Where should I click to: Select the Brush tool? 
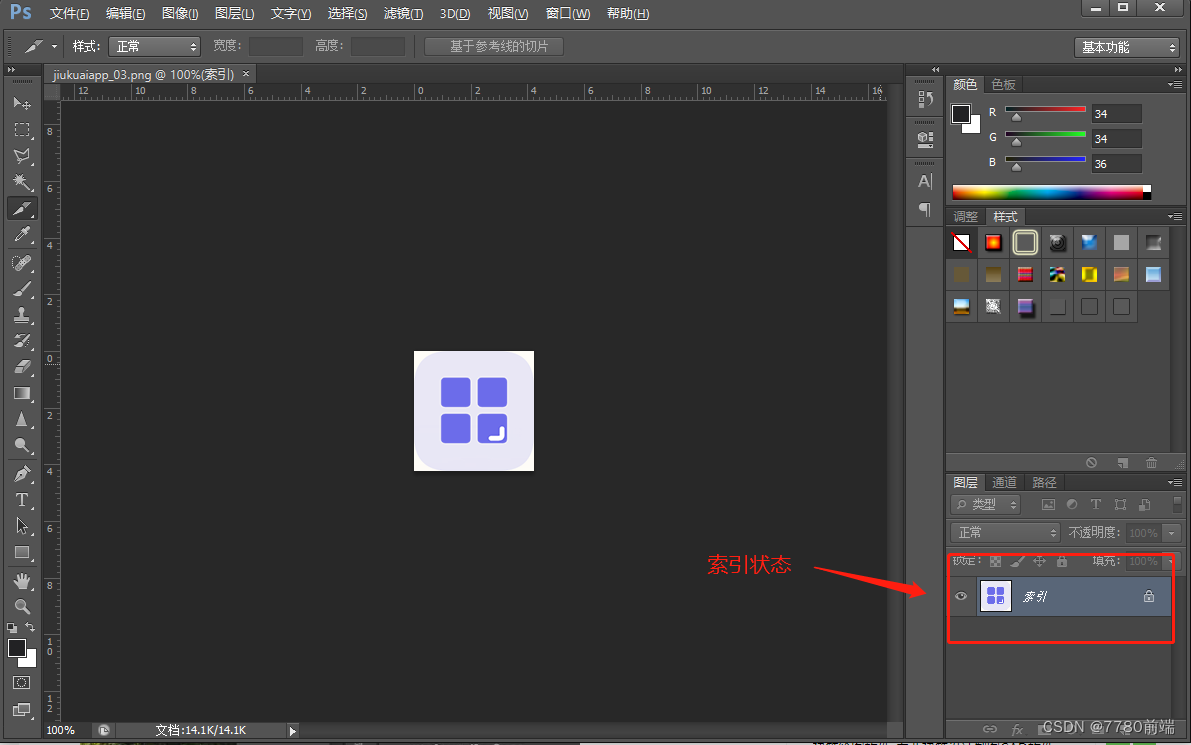(x=22, y=289)
